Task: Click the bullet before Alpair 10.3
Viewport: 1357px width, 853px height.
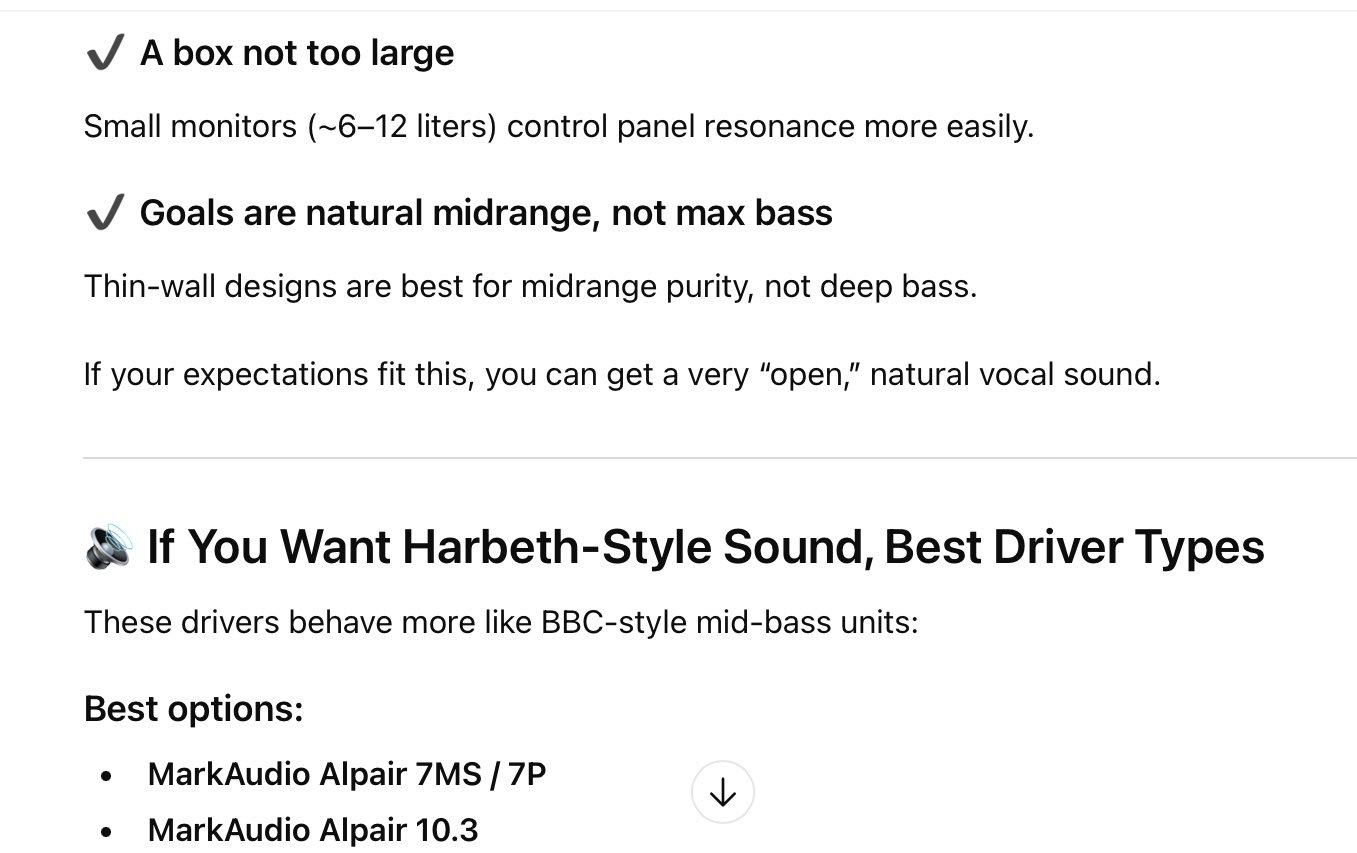Action: 106,832
